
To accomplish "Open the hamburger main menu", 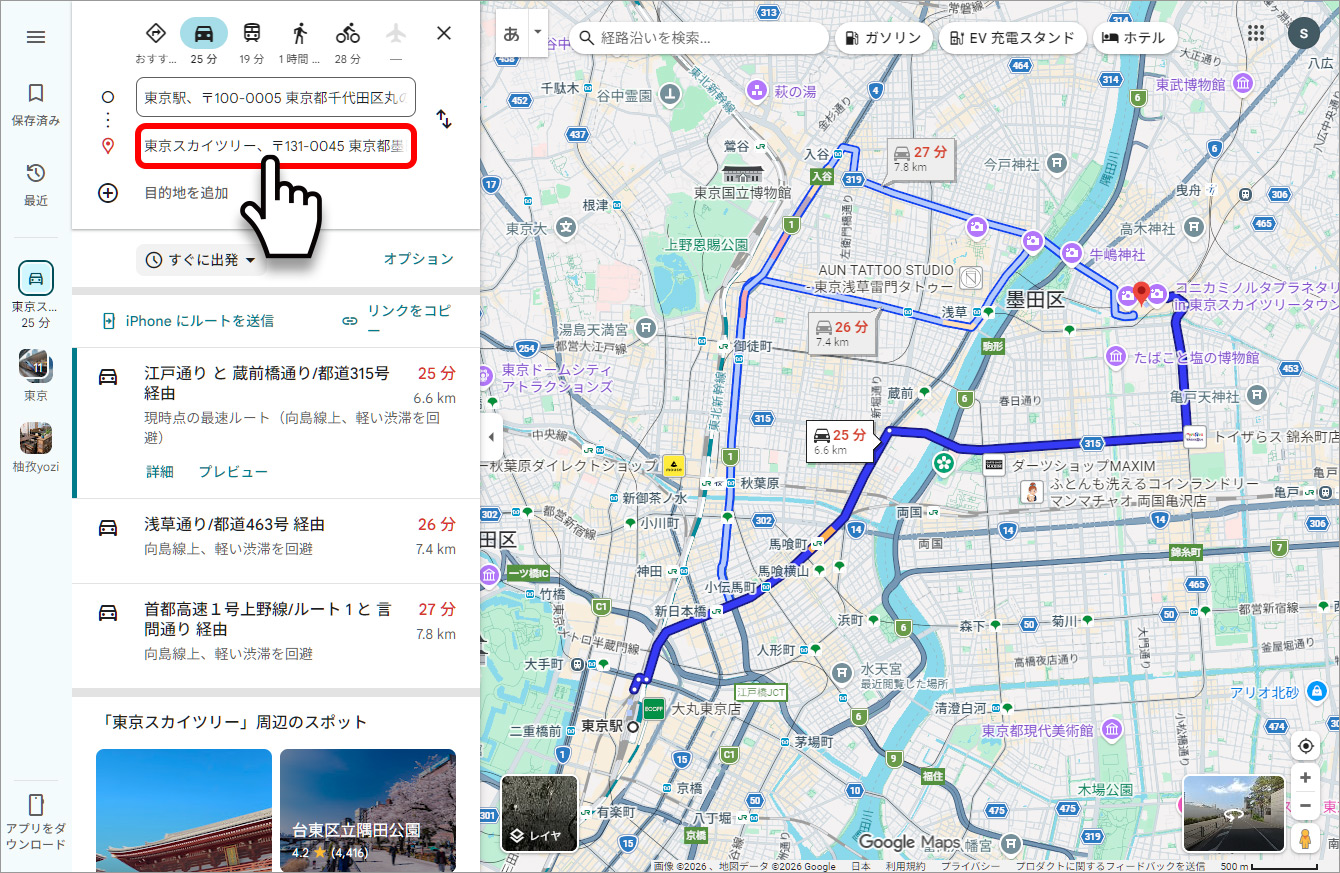I will 36,36.
